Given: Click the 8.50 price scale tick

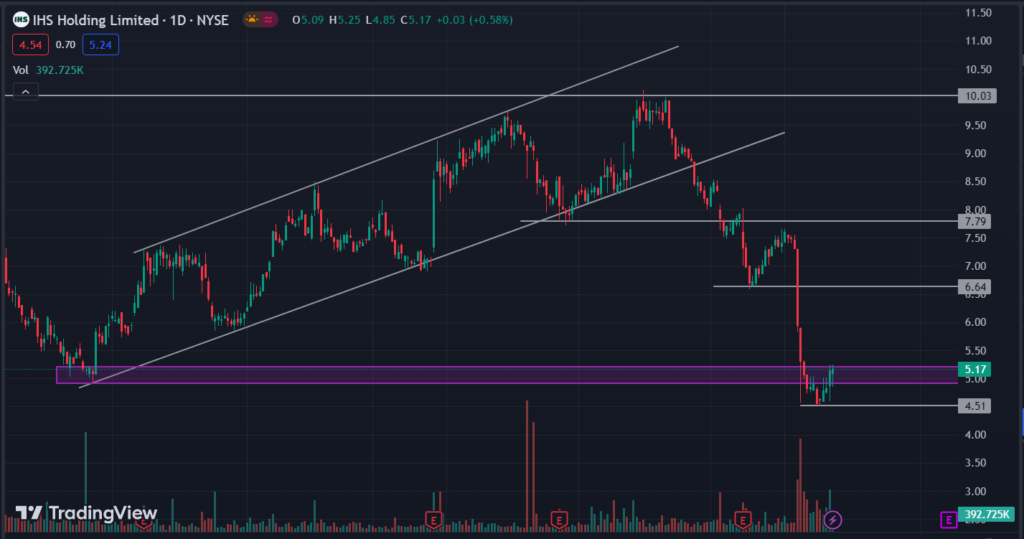Looking at the screenshot, I should click(975, 182).
